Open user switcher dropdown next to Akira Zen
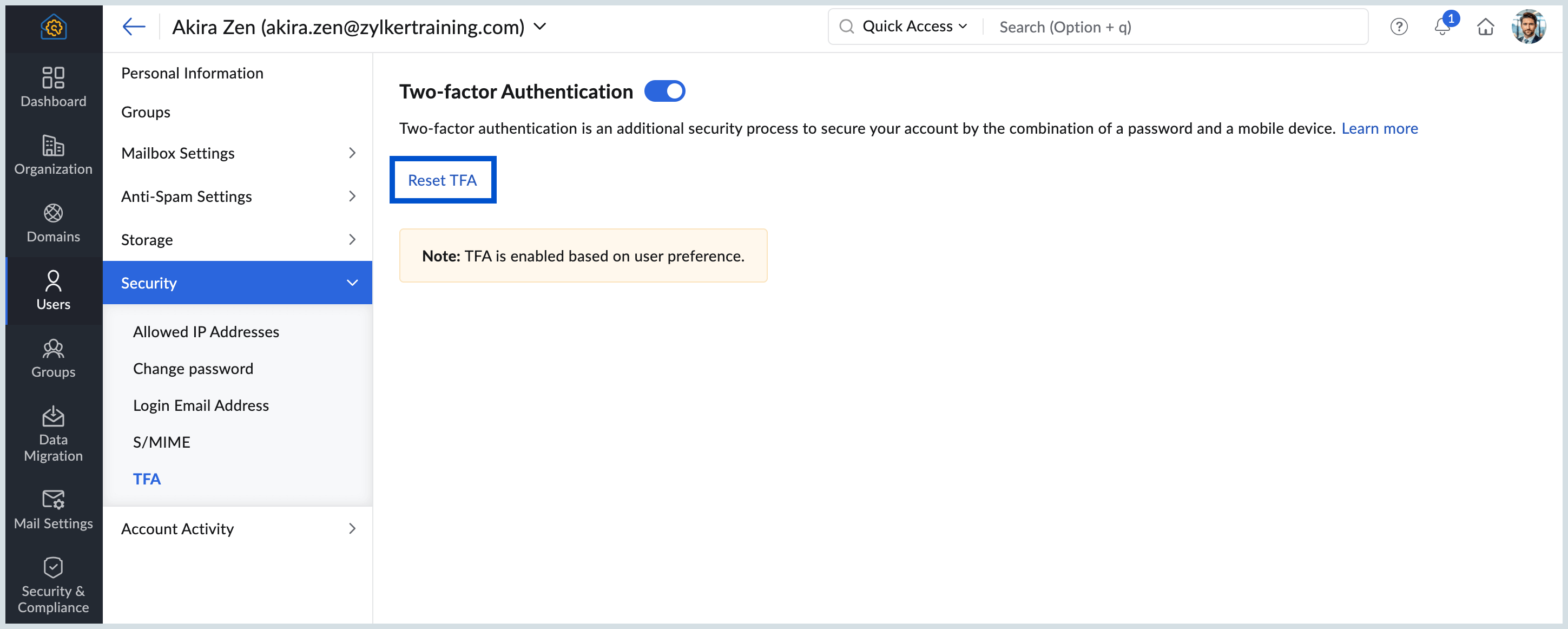1568x629 pixels. click(x=540, y=27)
